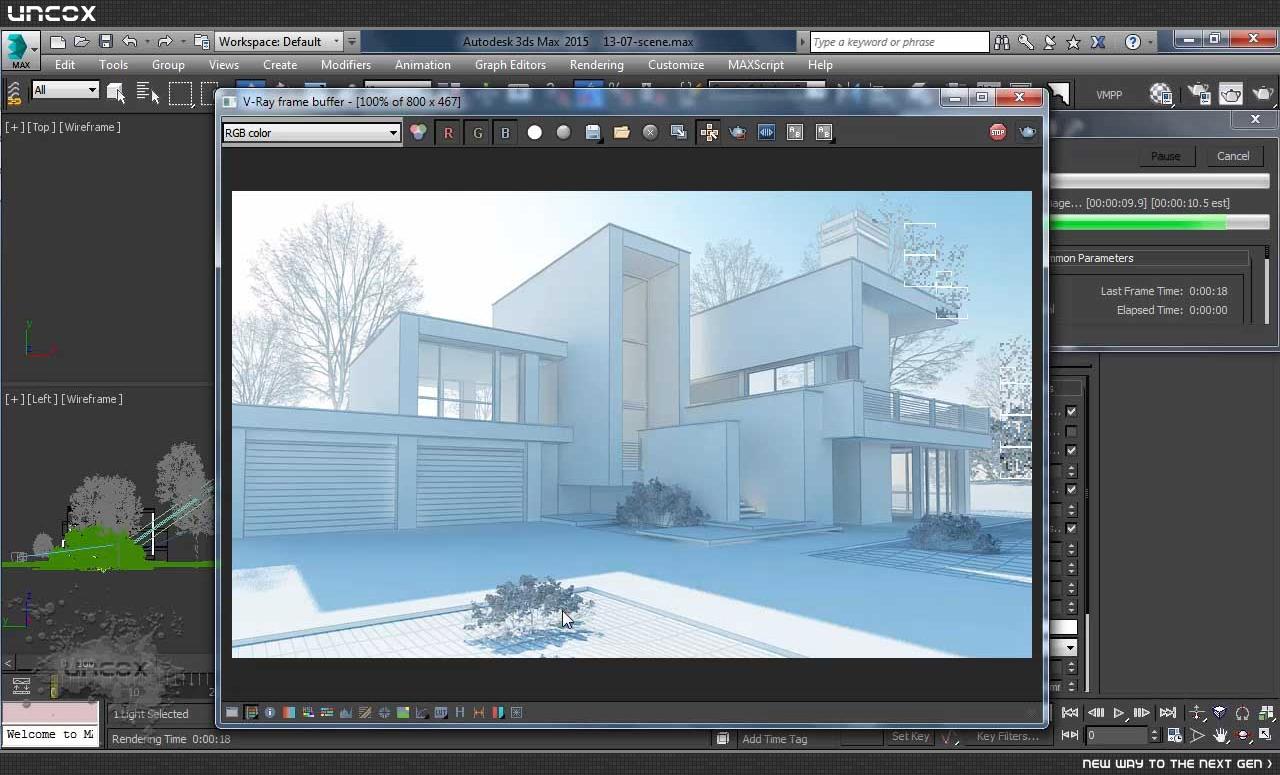Save the scene with the floppy icon
1280x775 pixels.
pos(105,42)
